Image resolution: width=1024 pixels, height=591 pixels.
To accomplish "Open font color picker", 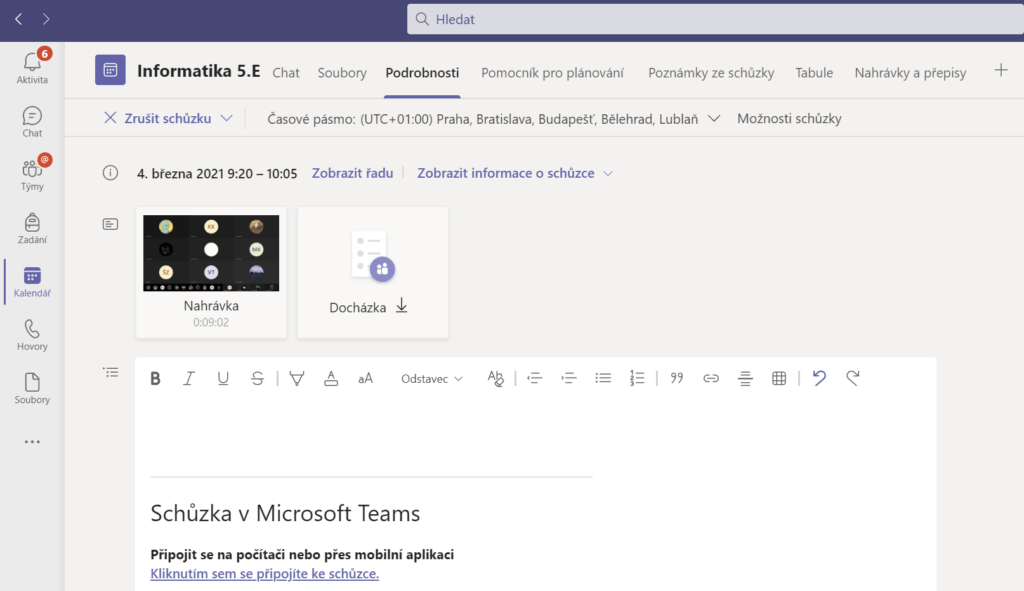I will 331,378.
